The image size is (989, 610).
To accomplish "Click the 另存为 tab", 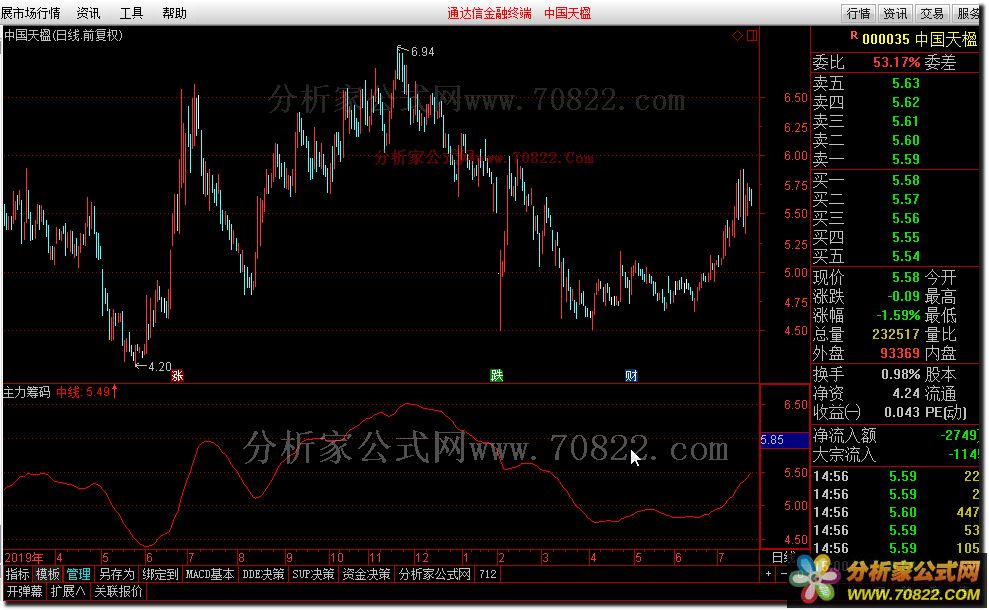I will [x=117, y=574].
